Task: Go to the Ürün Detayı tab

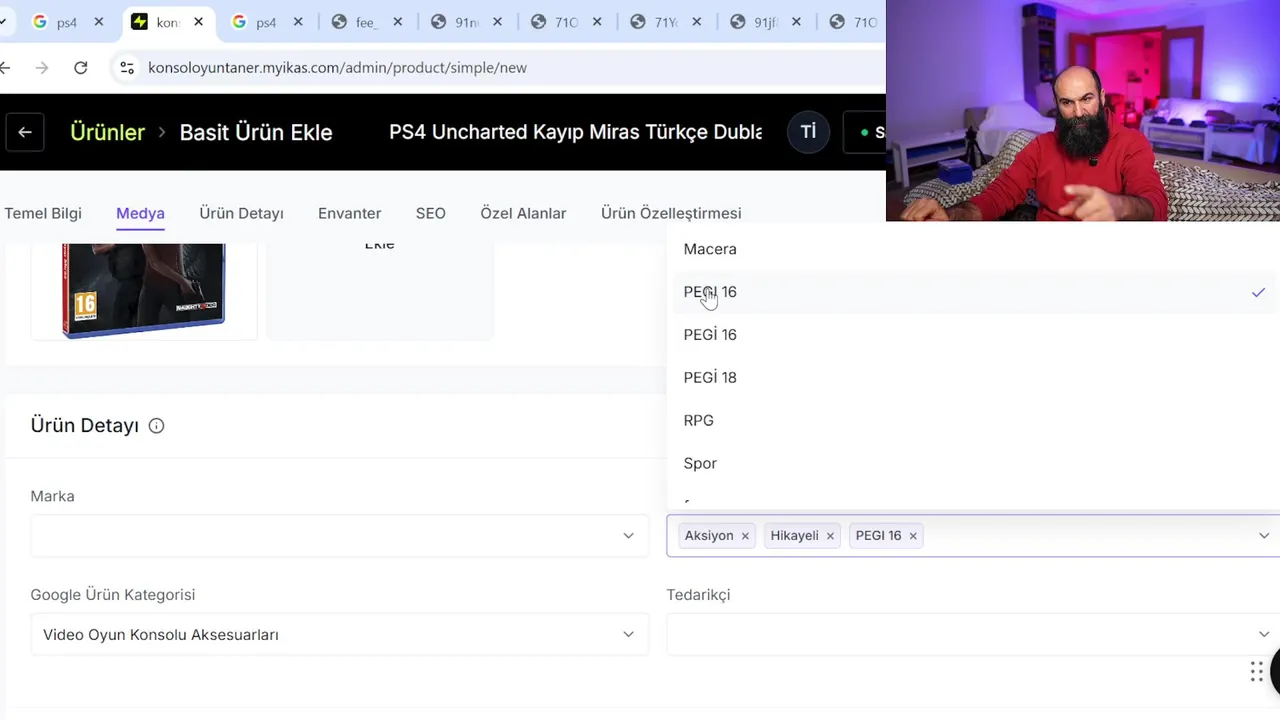Action: tap(241, 213)
